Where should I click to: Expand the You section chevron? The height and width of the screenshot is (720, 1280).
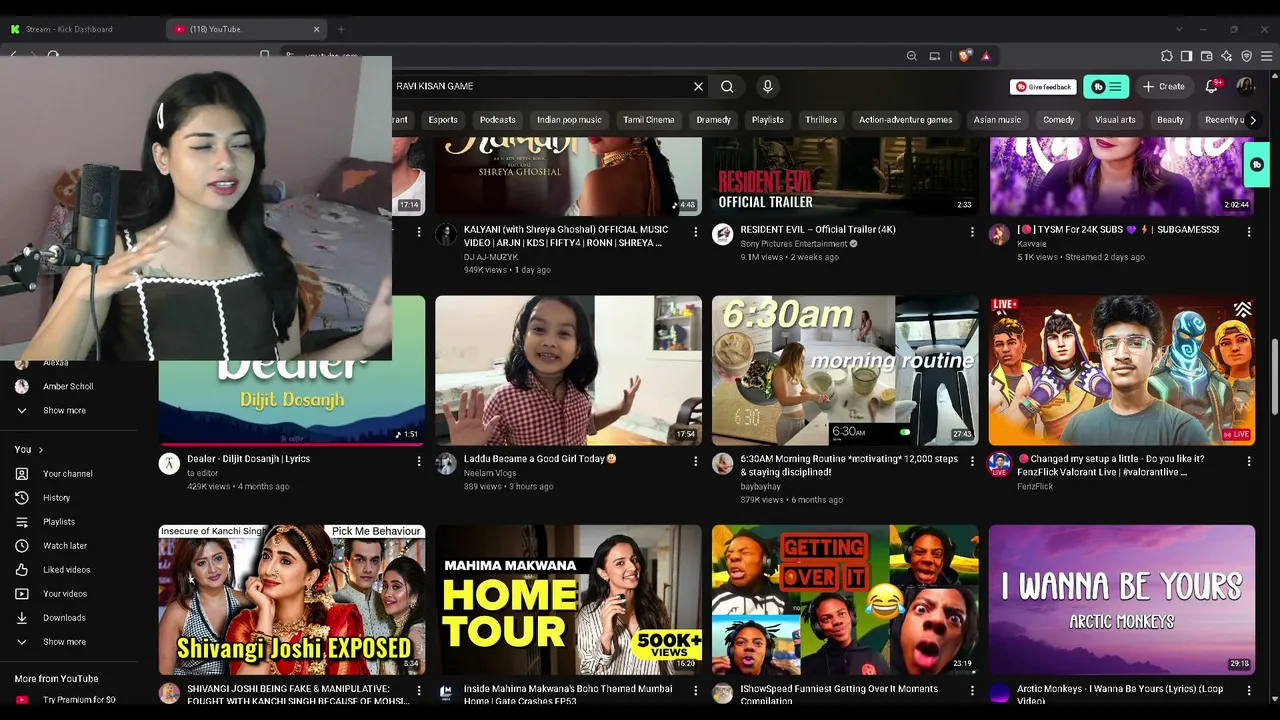40,450
